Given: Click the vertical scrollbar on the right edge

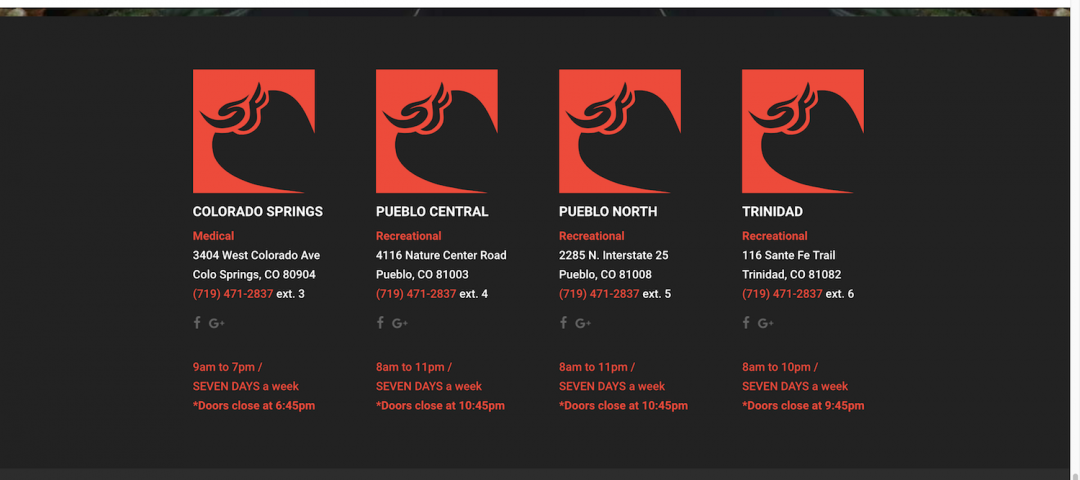Looking at the screenshot, I should (1074, 240).
